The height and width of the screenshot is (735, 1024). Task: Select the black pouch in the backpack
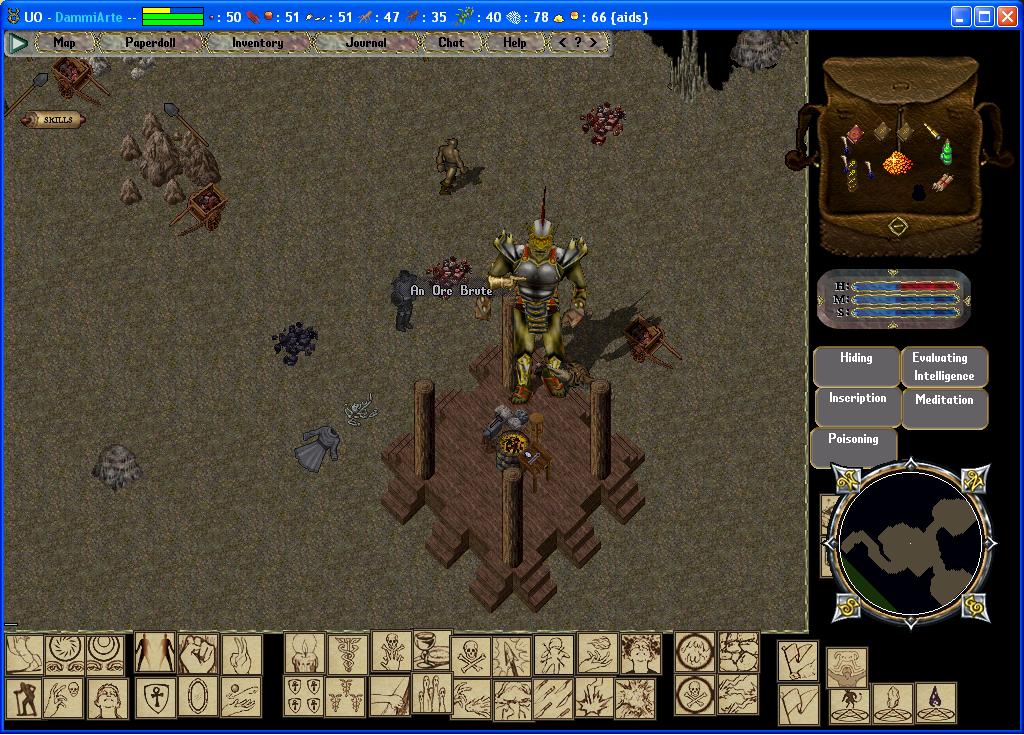tap(918, 193)
